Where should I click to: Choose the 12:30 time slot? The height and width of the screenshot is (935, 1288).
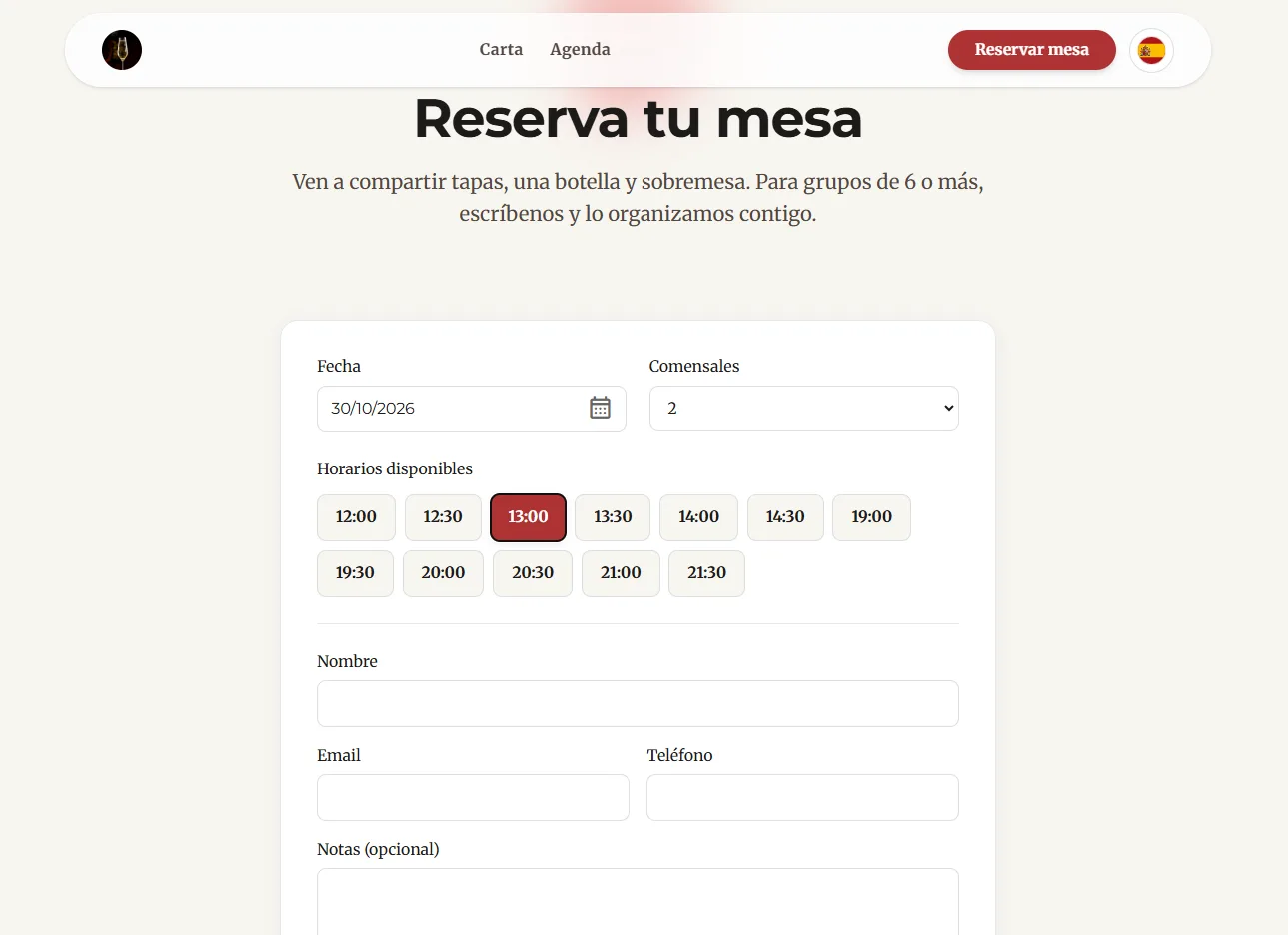[x=443, y=517]
